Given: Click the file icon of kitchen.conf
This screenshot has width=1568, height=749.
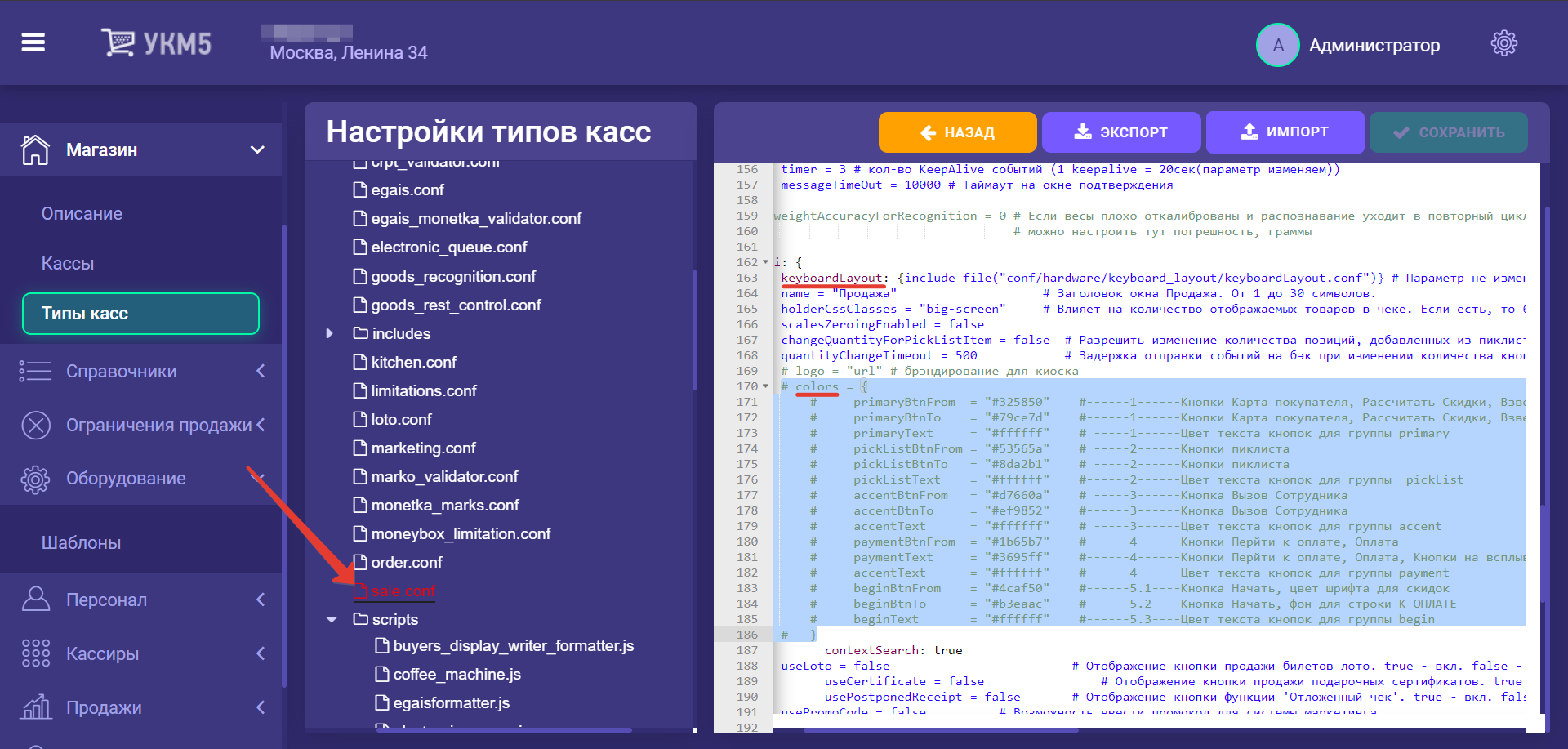Looking at the screenshot, I should [x=360, y=362].
